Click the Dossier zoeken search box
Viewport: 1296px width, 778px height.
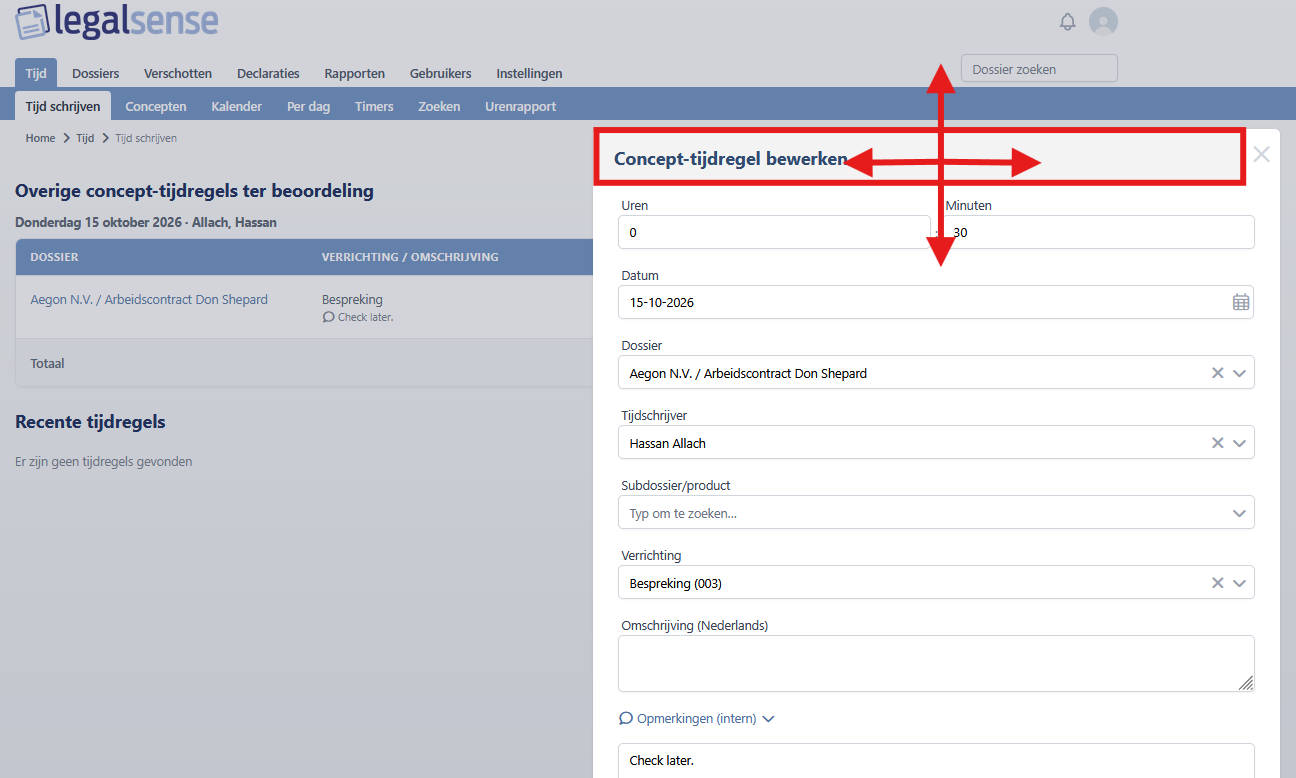point(1039,69)
